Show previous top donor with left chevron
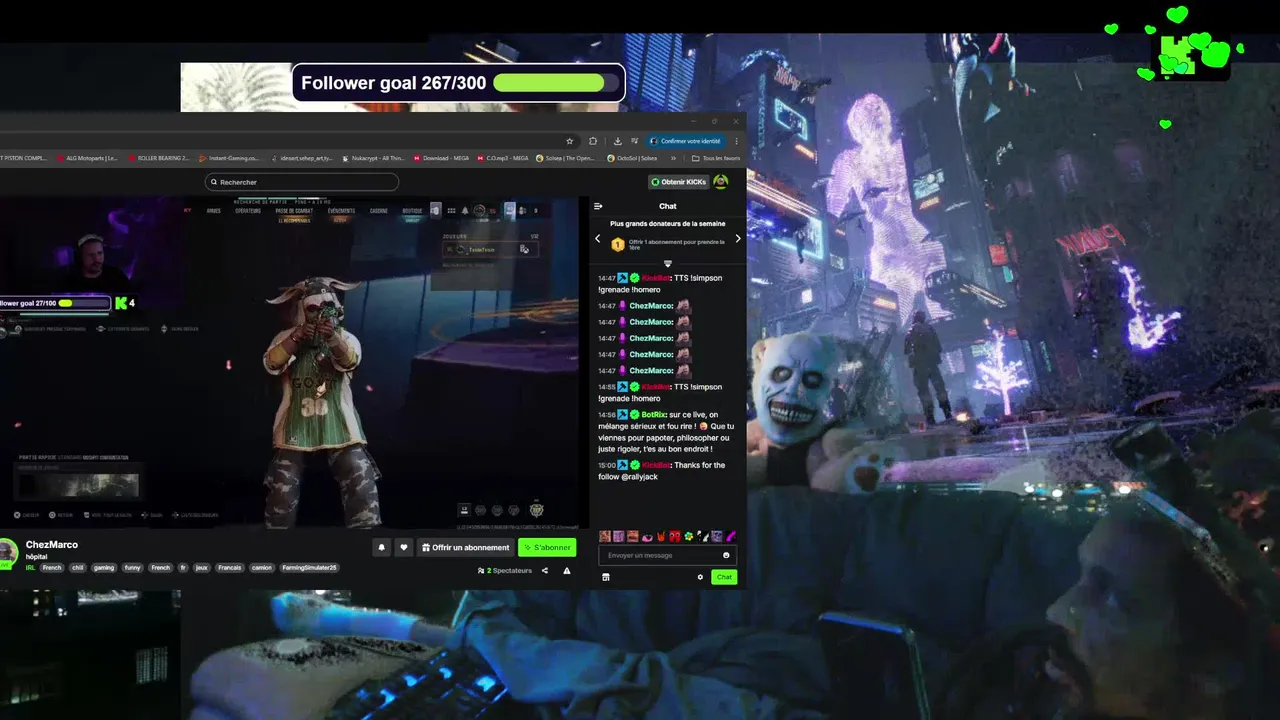 point(598,239)
